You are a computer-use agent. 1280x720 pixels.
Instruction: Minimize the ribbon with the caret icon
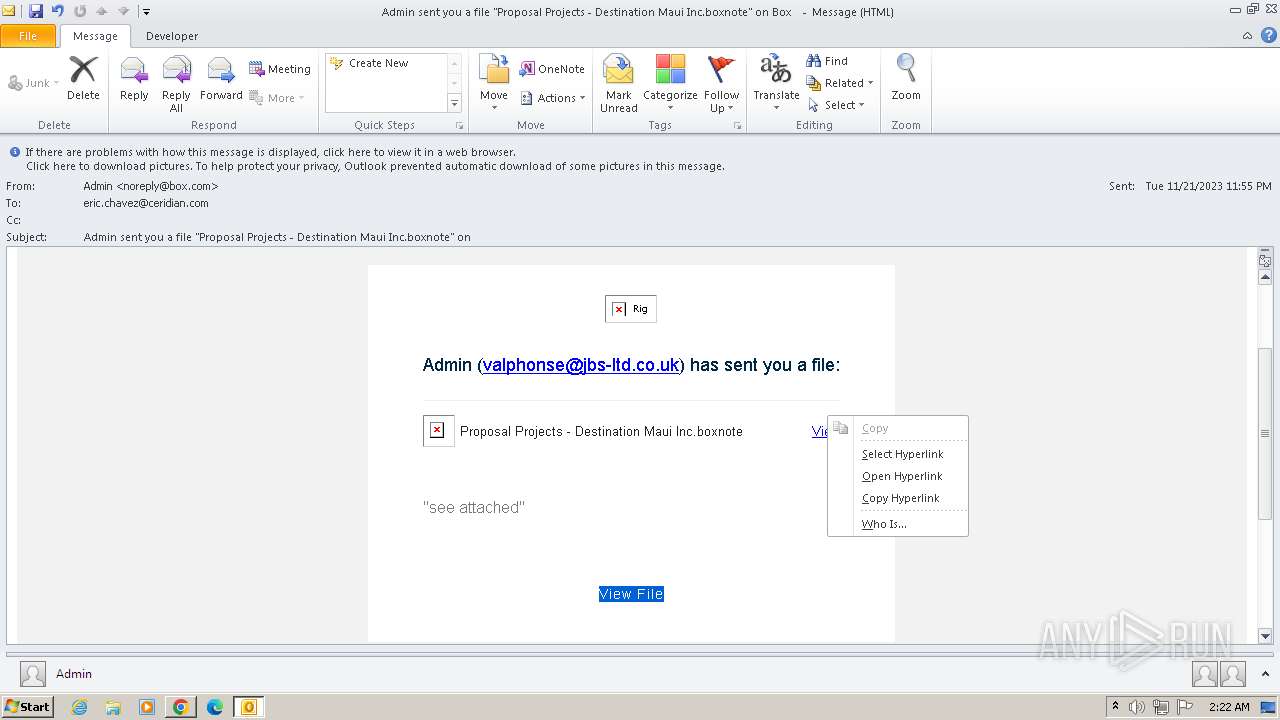click(x=1247, y=35)
